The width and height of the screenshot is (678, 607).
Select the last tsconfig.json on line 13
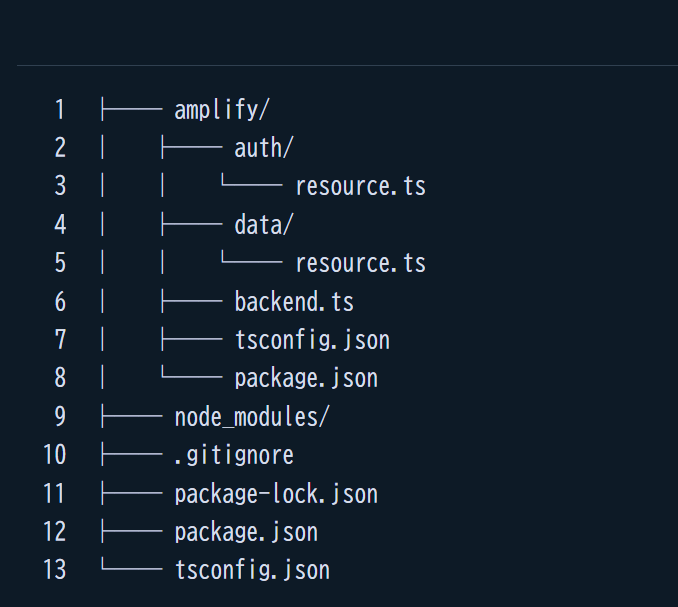click(x=252, y=570)
